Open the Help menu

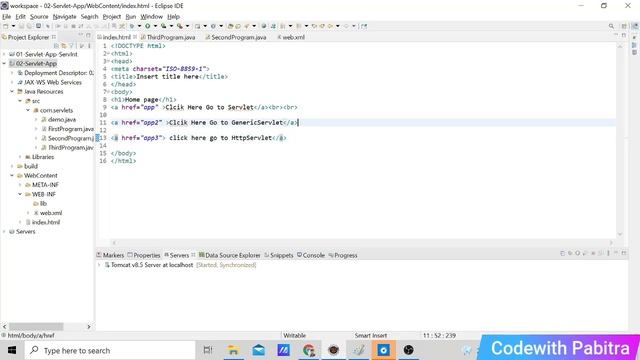[173, 17]
